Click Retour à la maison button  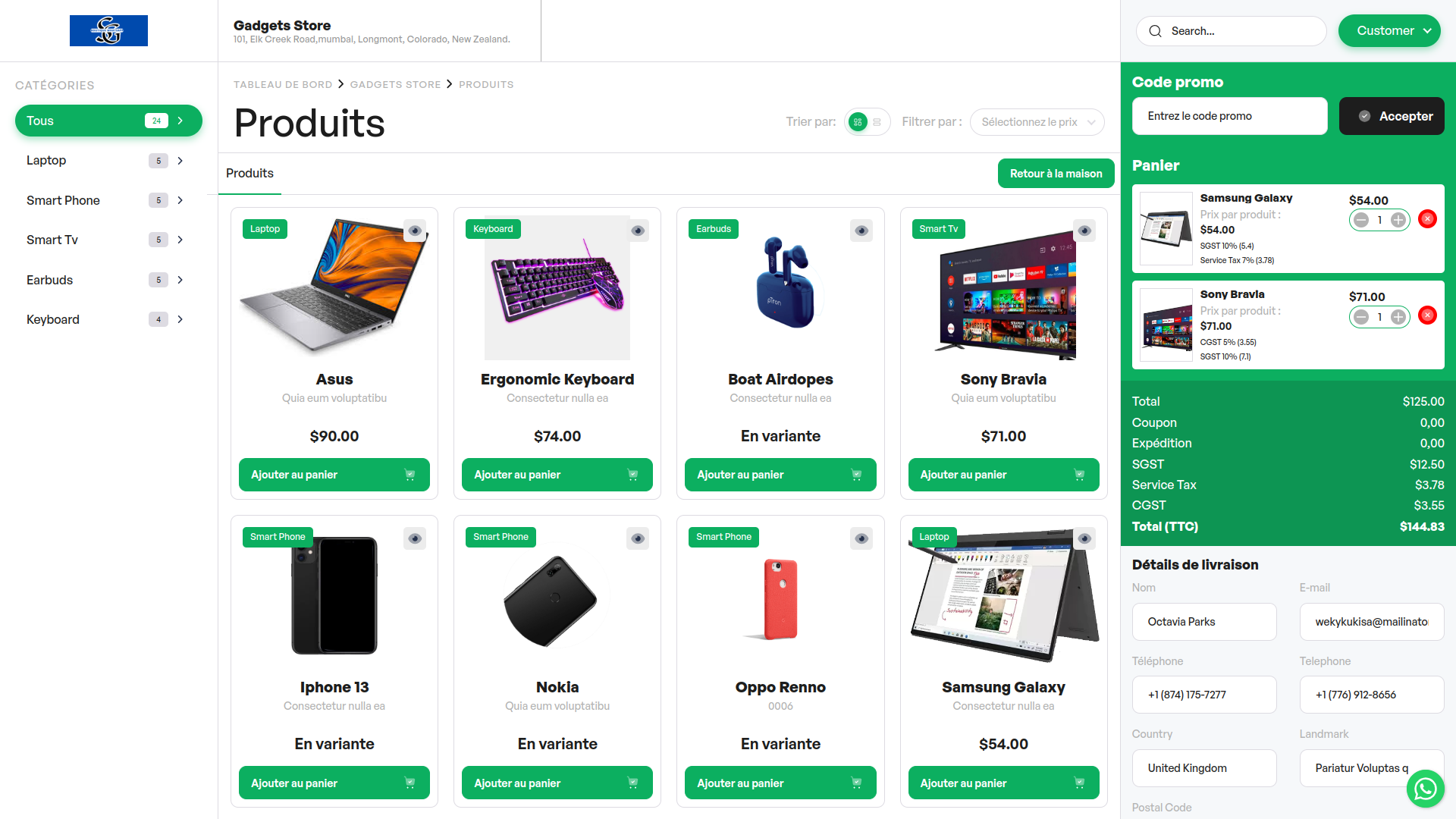click(1056, 174)
